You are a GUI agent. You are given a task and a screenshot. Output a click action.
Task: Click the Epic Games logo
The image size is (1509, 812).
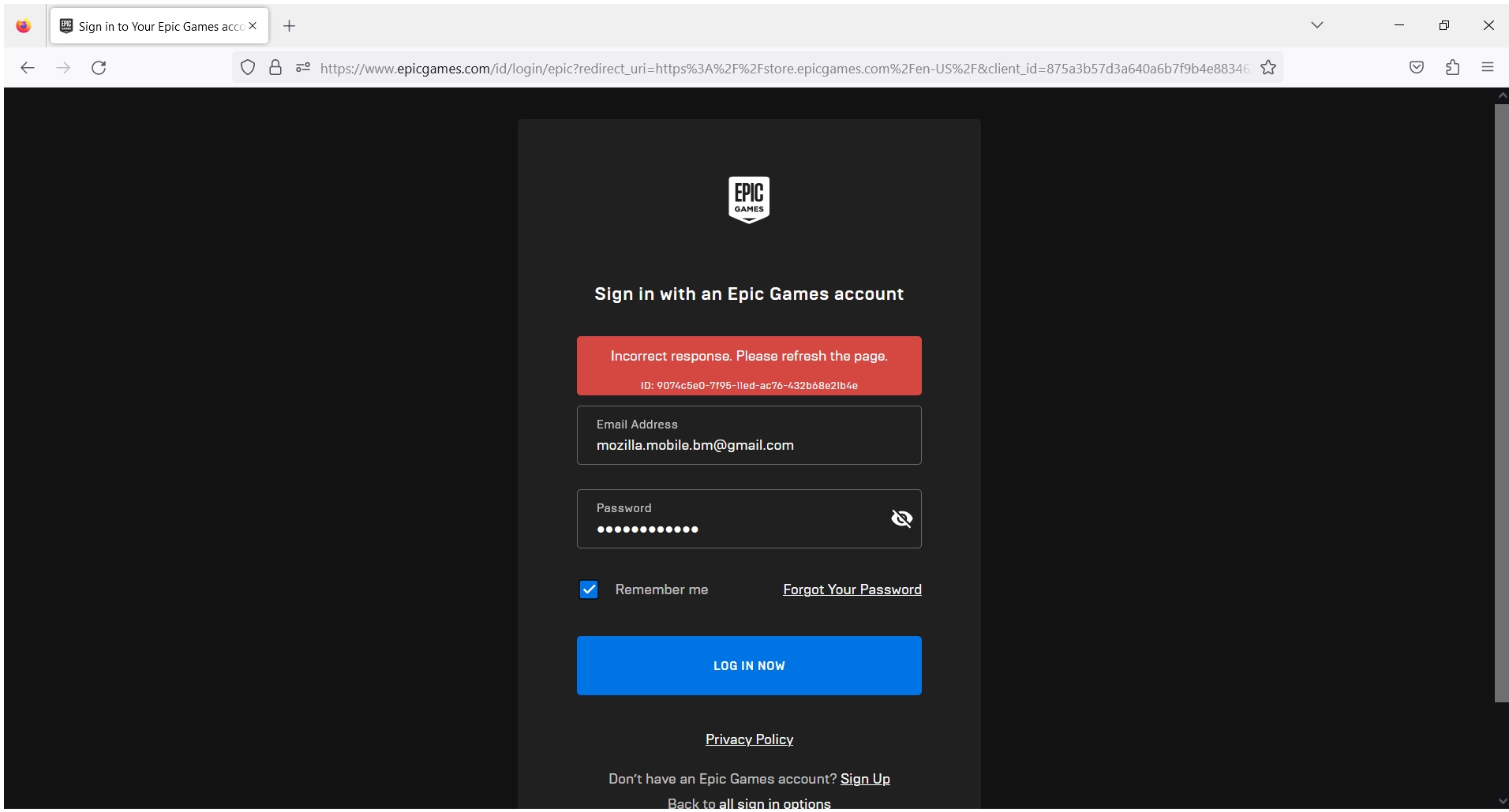point(748,199)
